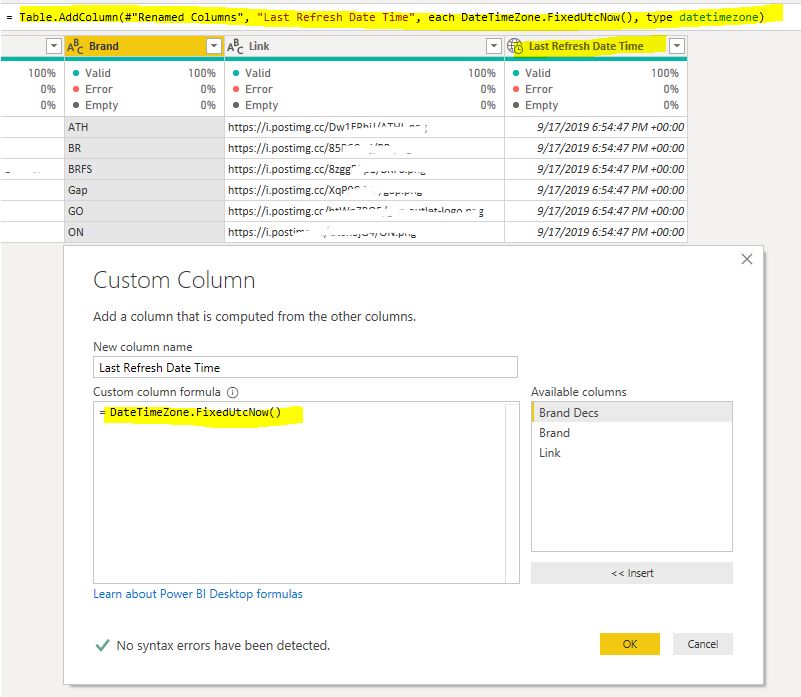Click the ON cell in Brand column

[x=144, y=232]
